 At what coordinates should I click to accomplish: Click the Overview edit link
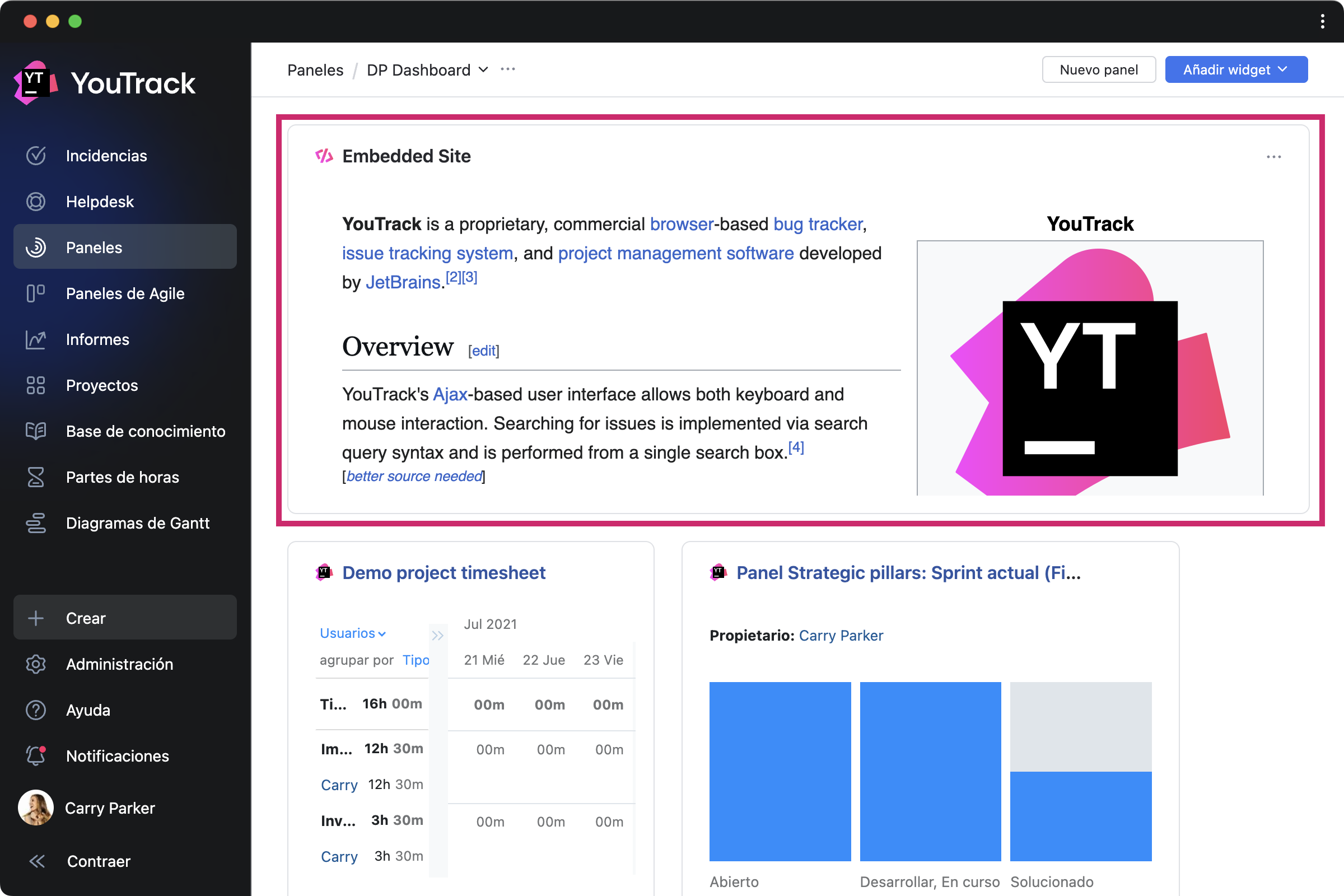click(483, 351)
